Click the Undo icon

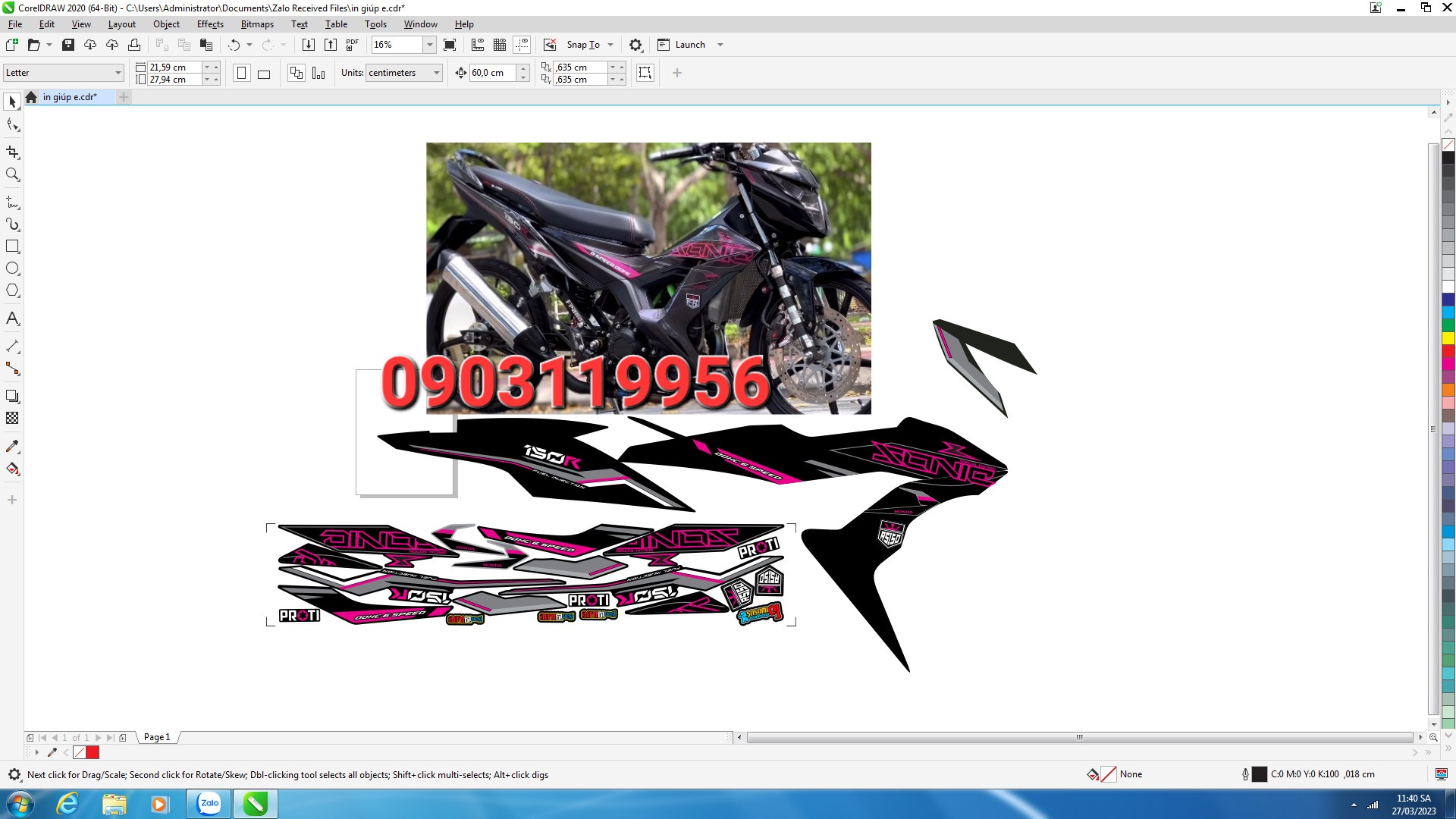click(234, 45)
